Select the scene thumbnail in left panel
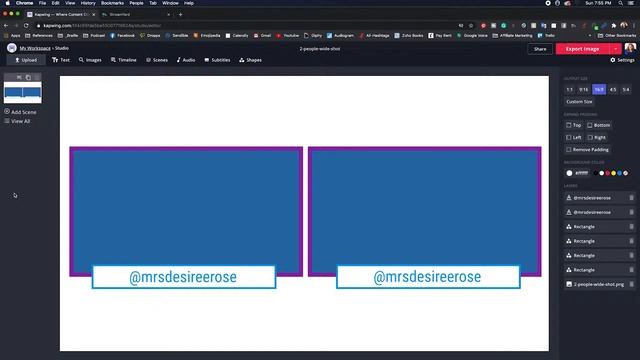Image resolution: width=640 pixels, height=360 pixels. [23, 93]
